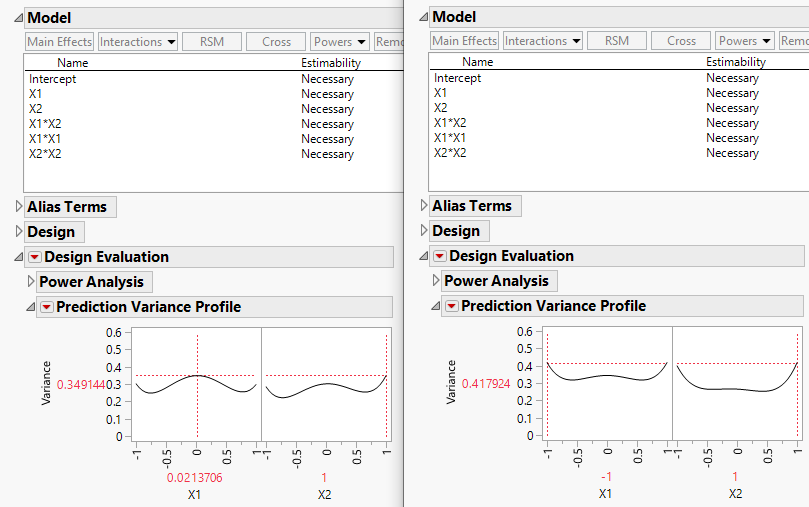Open right Powers dropdown
809x507 pixels.
point(745,41)
